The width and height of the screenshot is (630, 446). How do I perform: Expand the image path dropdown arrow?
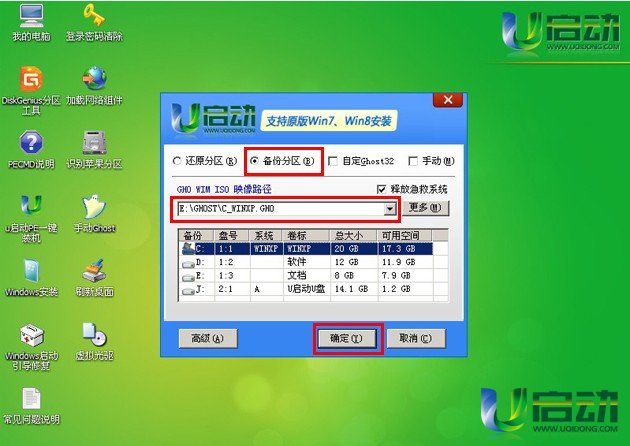(x=390, y=209)
